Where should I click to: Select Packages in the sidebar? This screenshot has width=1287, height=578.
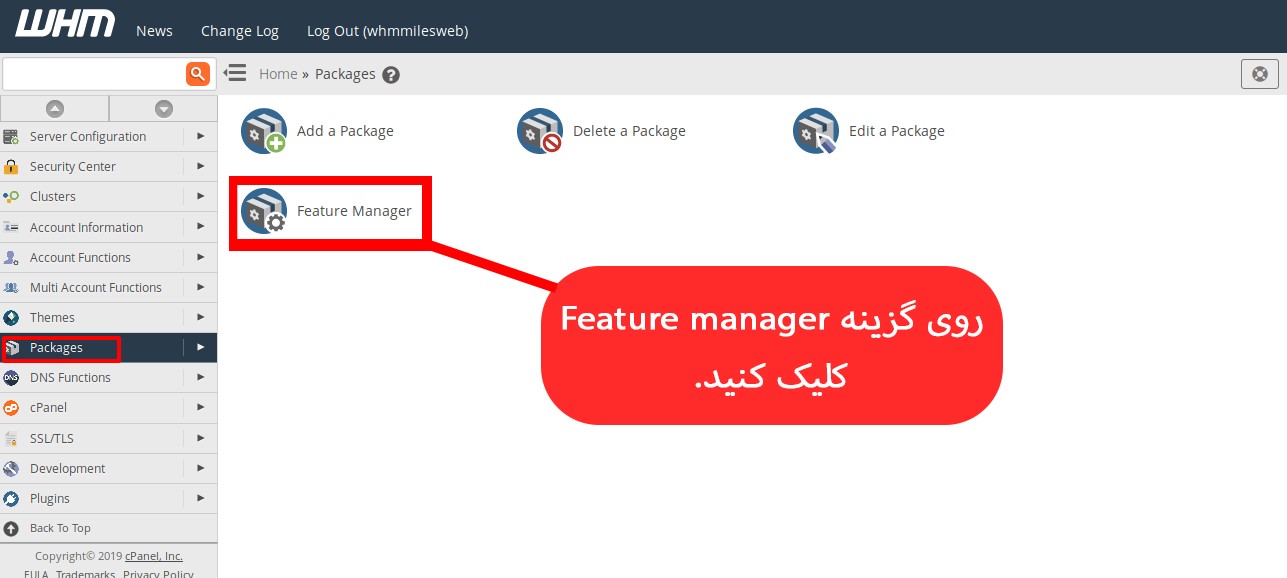[56, 348]
